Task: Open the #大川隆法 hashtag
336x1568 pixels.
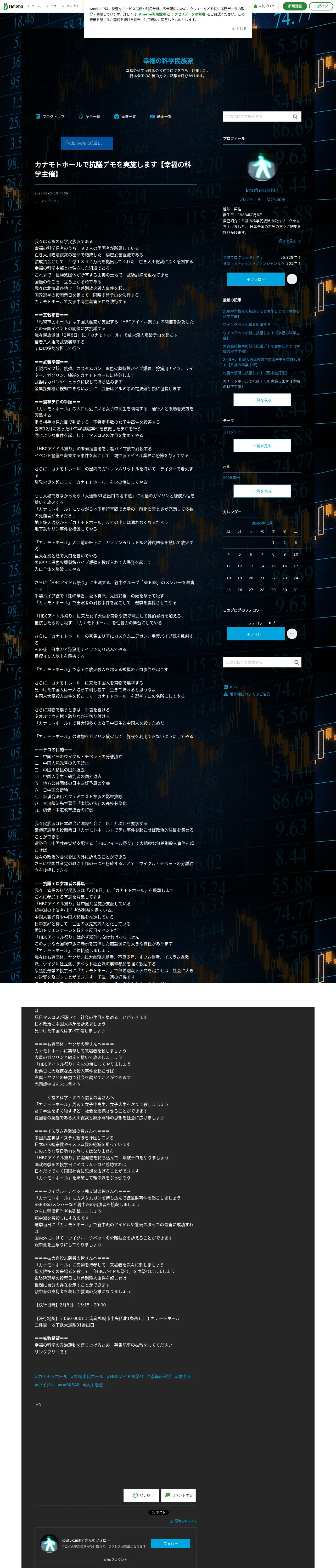Action: click(93, 1385)
